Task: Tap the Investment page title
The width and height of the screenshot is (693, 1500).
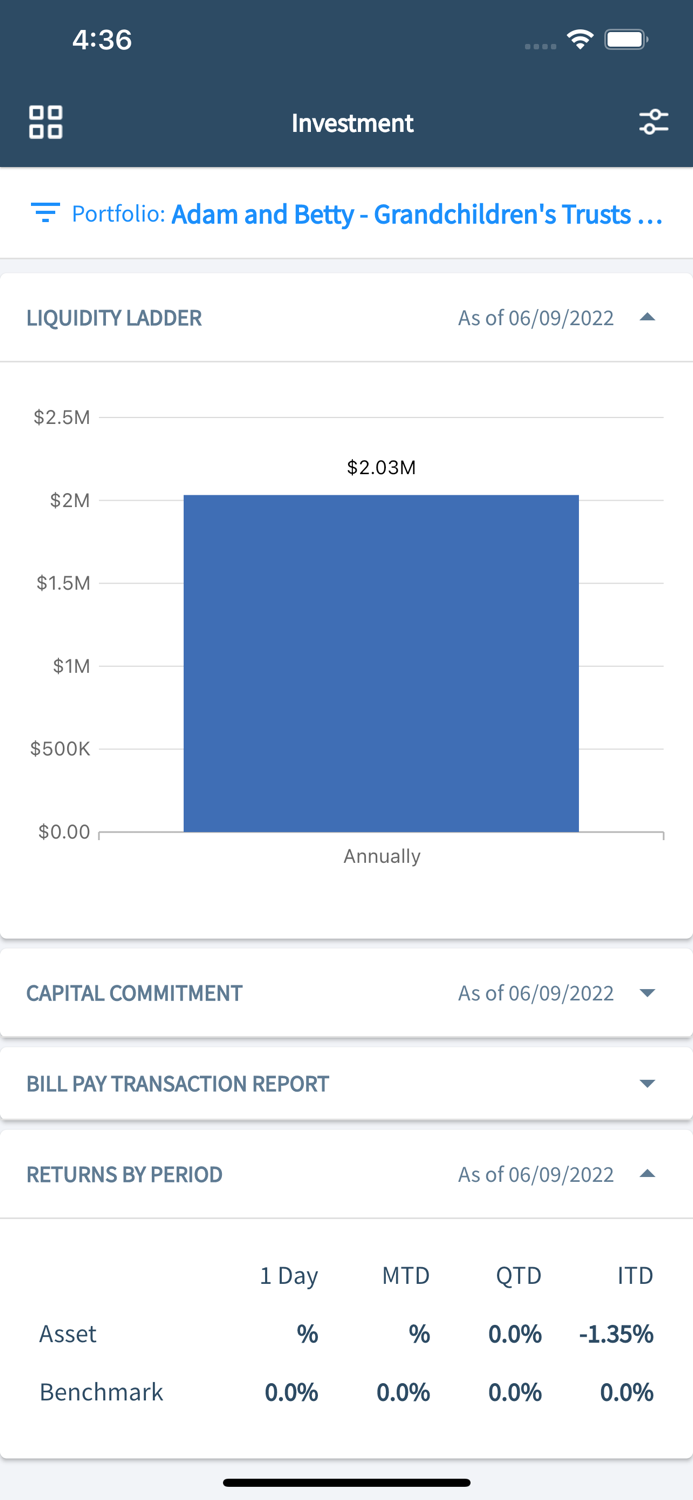Action: 352,123
